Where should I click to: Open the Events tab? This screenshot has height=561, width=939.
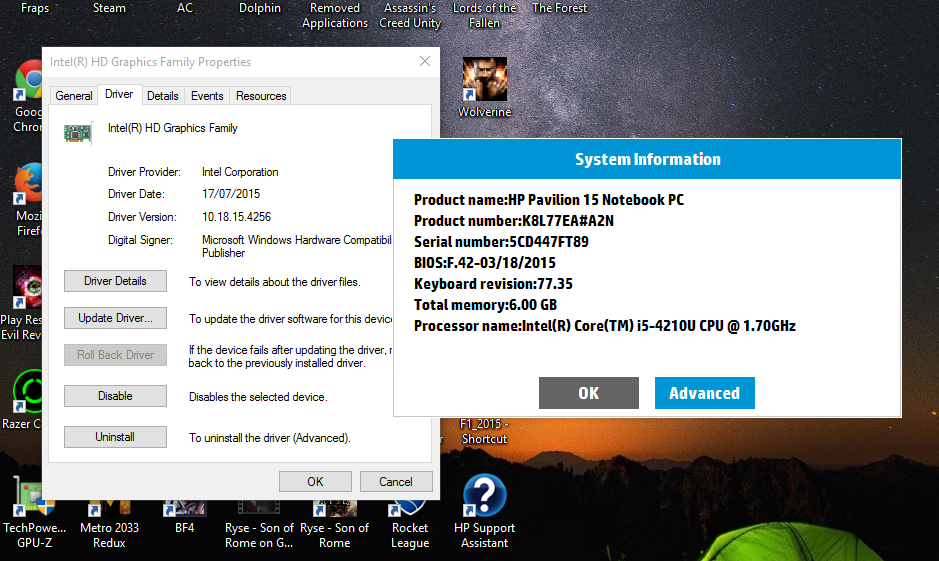[207, 96]
